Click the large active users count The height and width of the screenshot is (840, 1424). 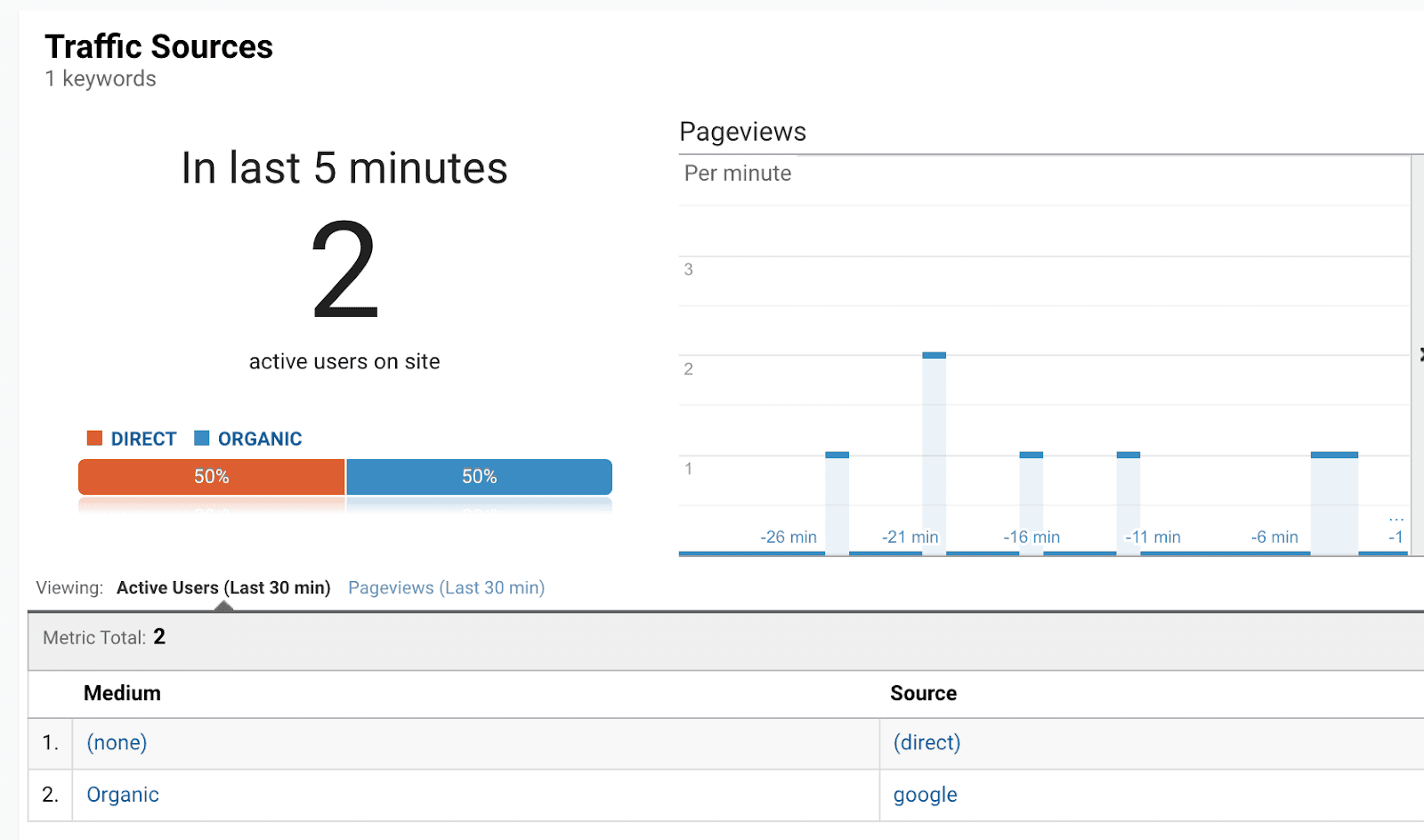pyautogui.click(x=344, y=270)
